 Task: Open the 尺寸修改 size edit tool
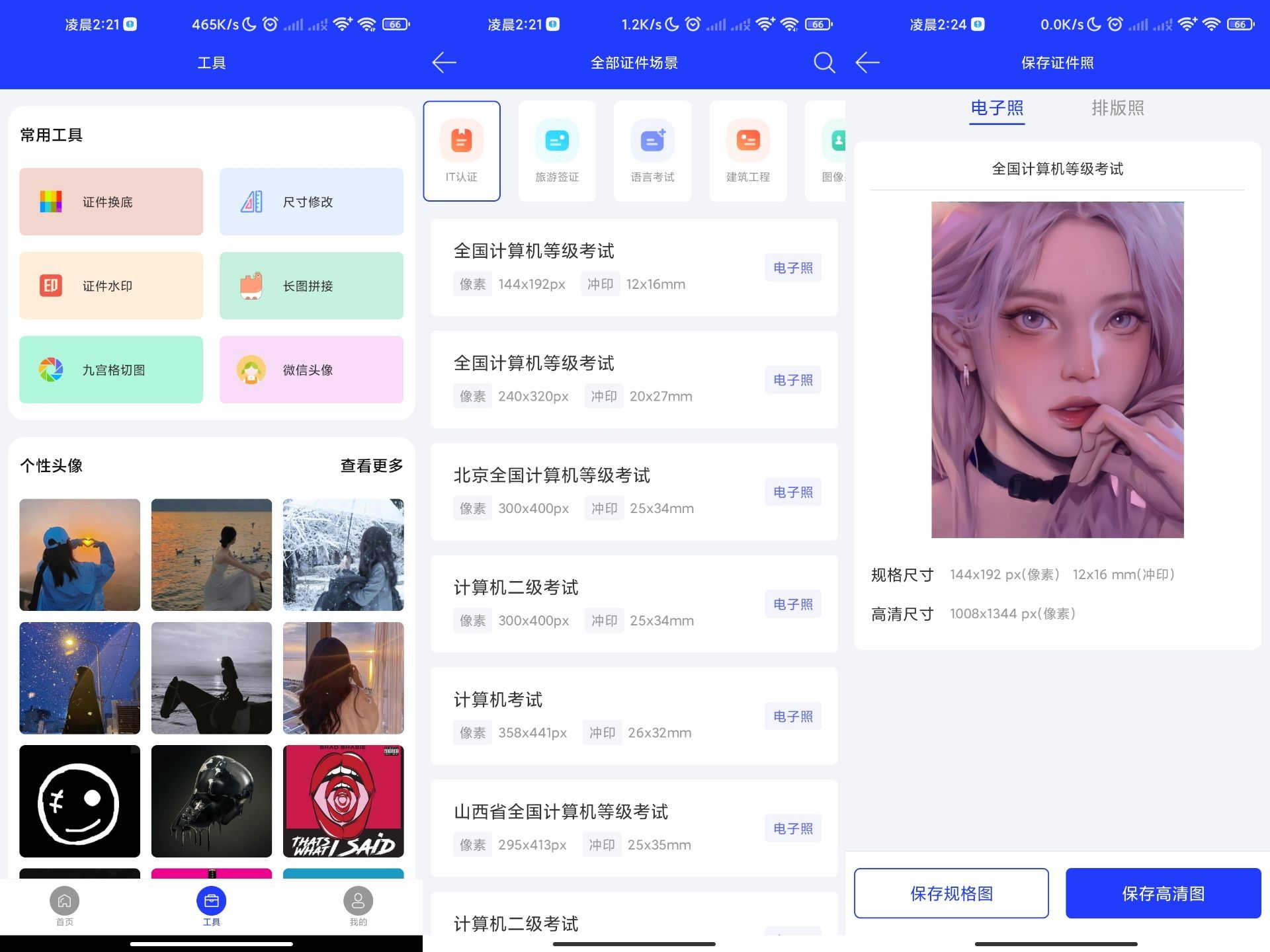[312, 202]
